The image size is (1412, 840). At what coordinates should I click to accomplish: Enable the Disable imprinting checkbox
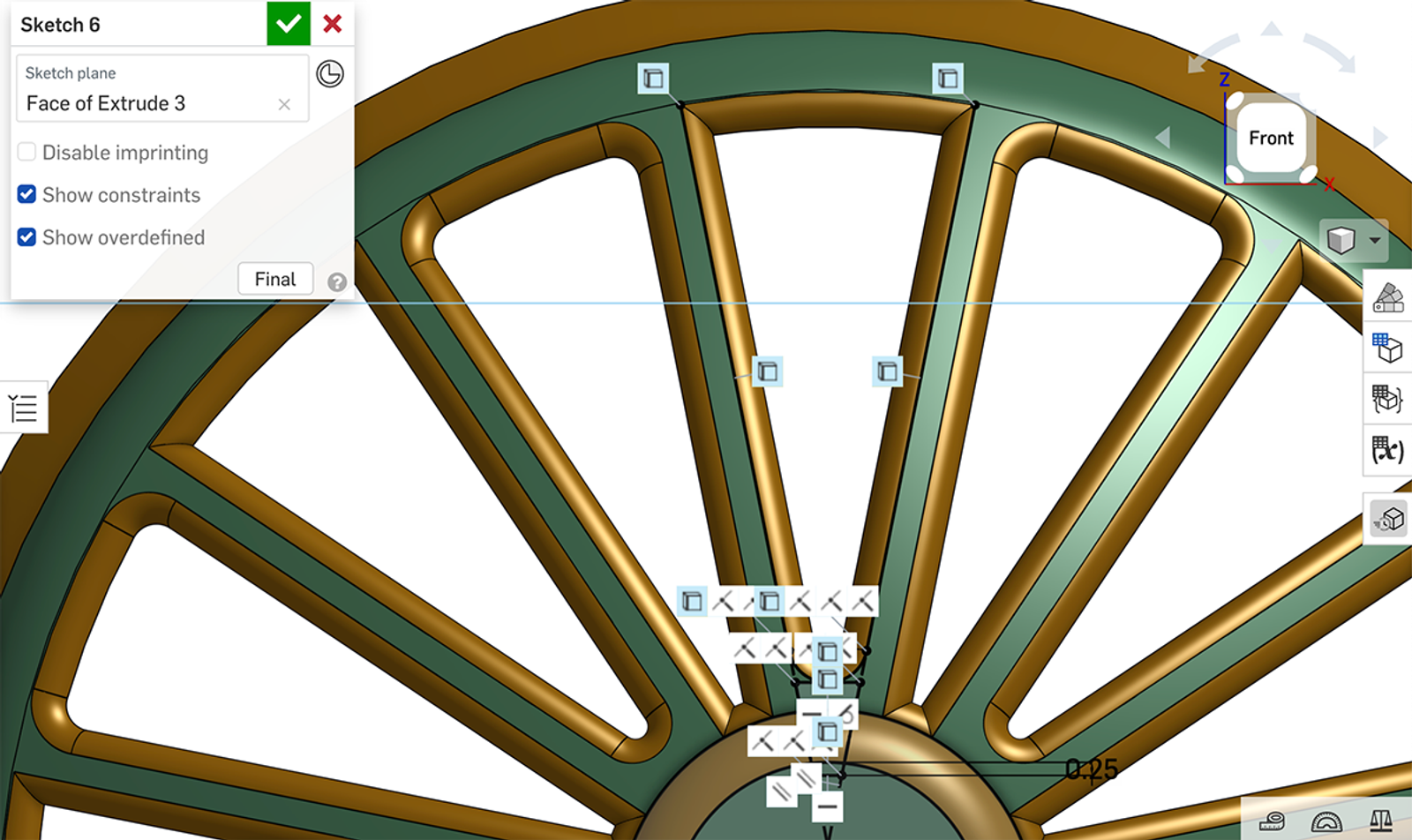(27, 152)
